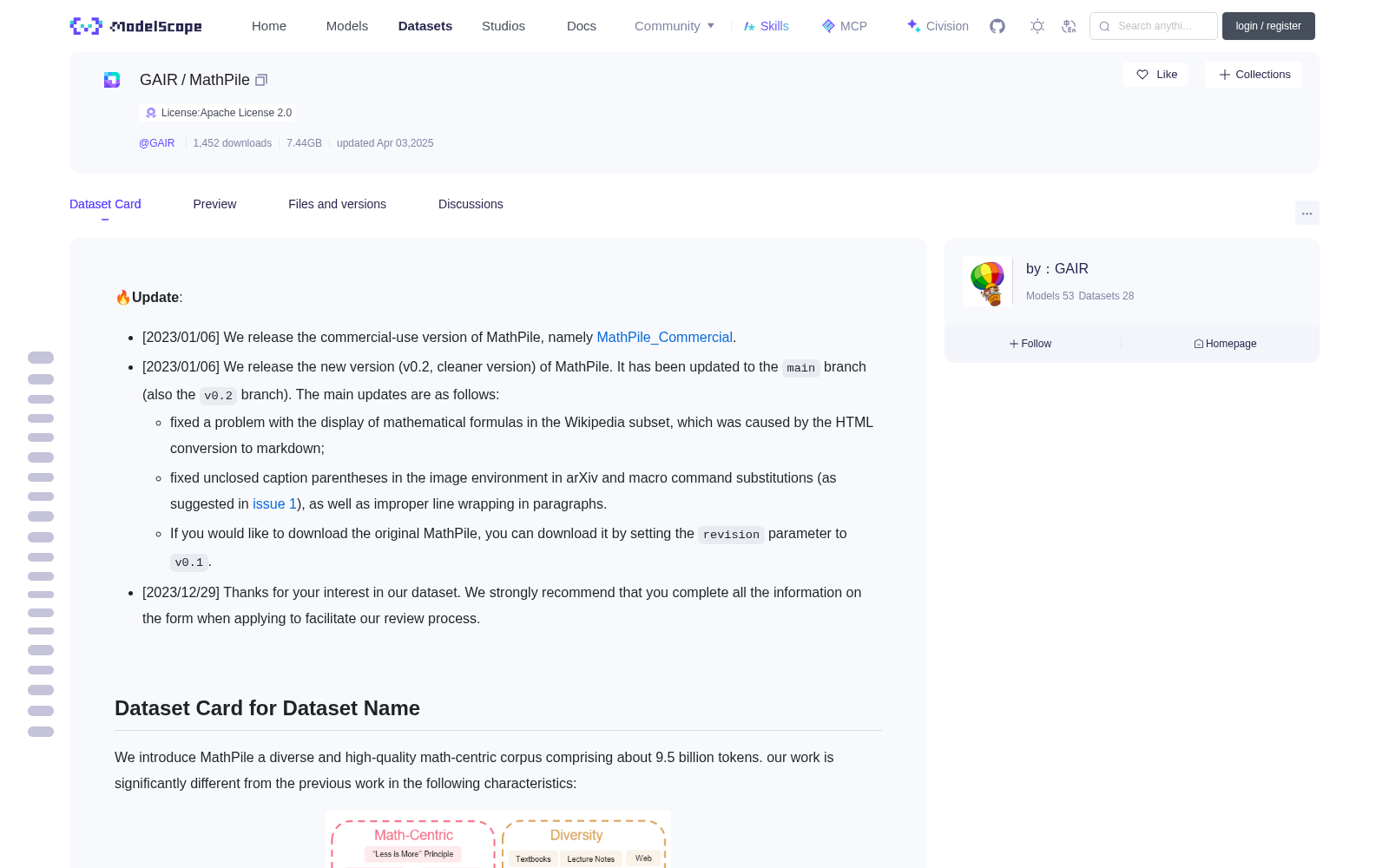This screenshot has width=1389, height=868.
Task: Click the login / register button
Action: pyautogui.click(x=1268, y=26)
